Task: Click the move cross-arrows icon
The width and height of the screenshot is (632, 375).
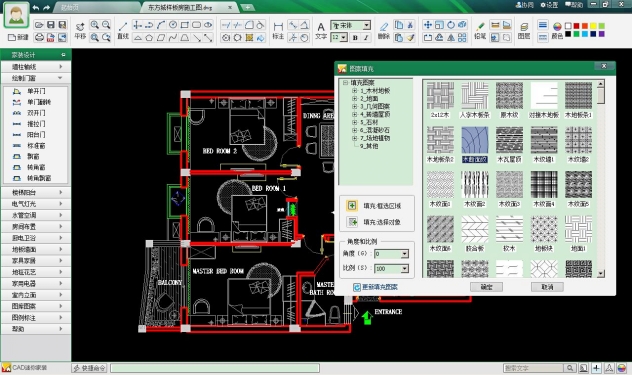Action: 428,25
